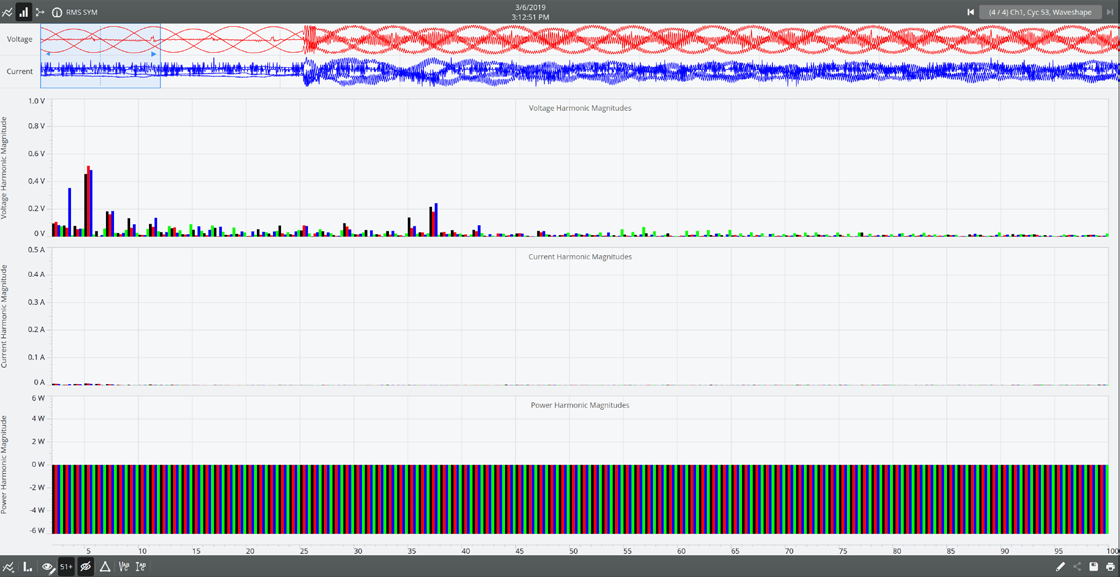The width and height of the screenshot is (1120, 577).
Task: Click the pencil annotate icon
Action: pos(1061,566)
